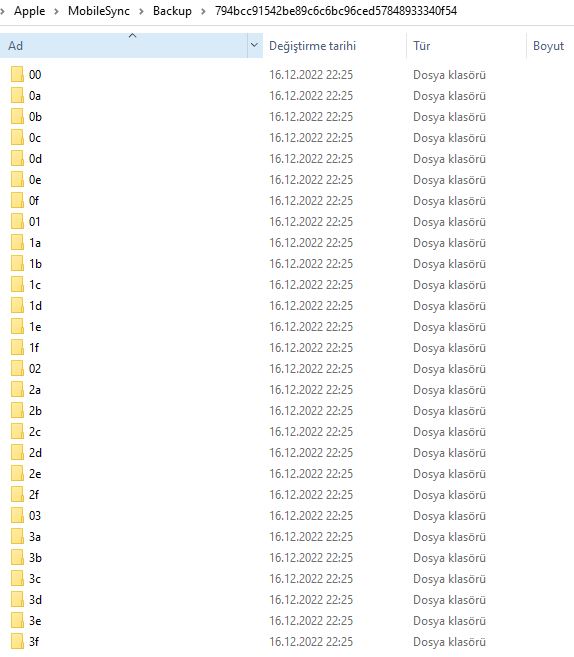Click the 2d folder icon

point(17,453)
